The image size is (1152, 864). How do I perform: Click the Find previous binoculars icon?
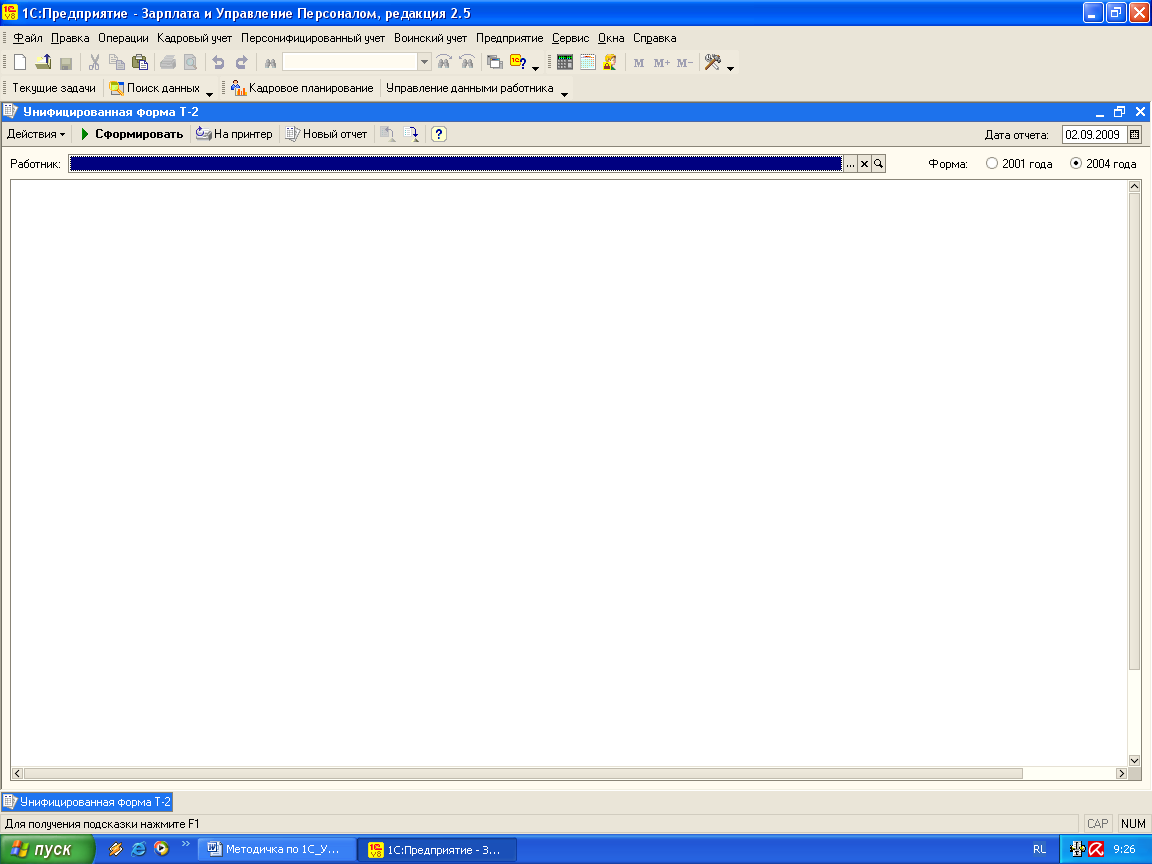(x=444, y=62)
